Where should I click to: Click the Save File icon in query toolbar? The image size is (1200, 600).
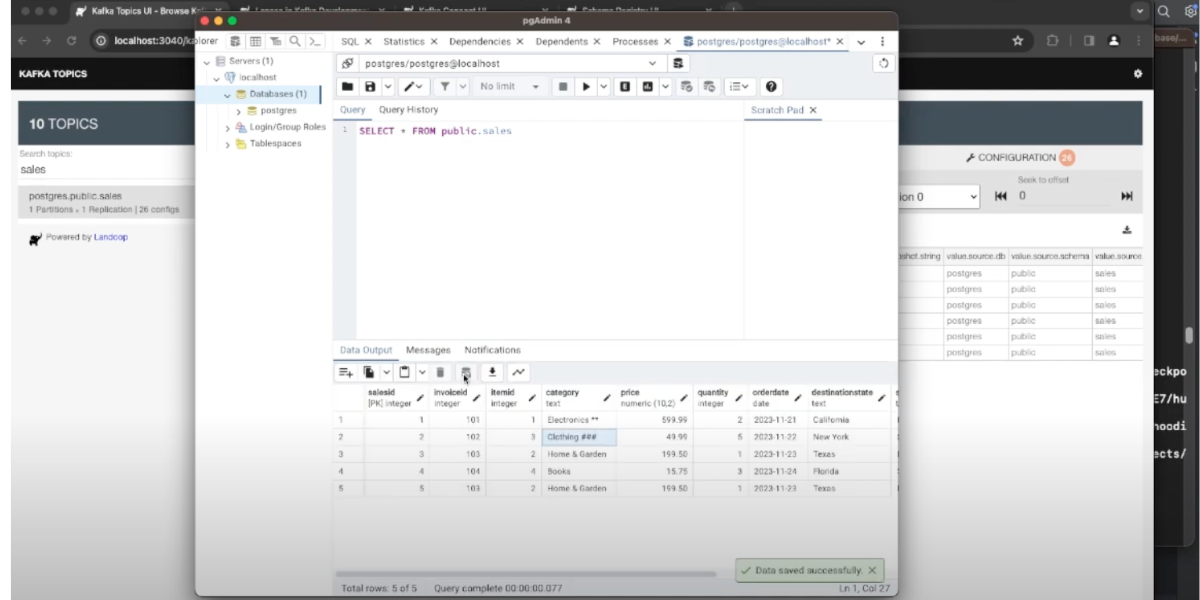point(370,87)
